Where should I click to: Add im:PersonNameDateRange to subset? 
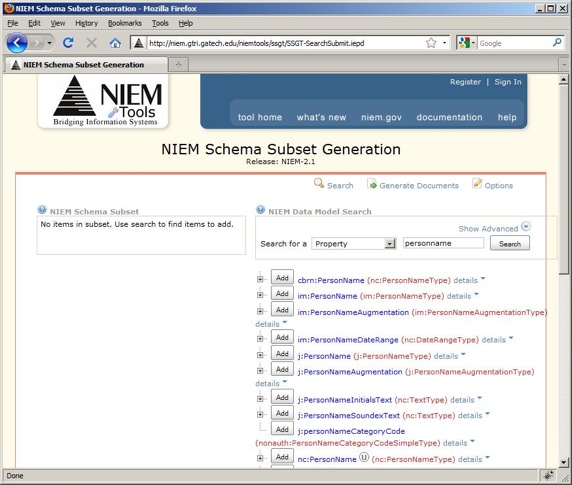pos(282,337)
